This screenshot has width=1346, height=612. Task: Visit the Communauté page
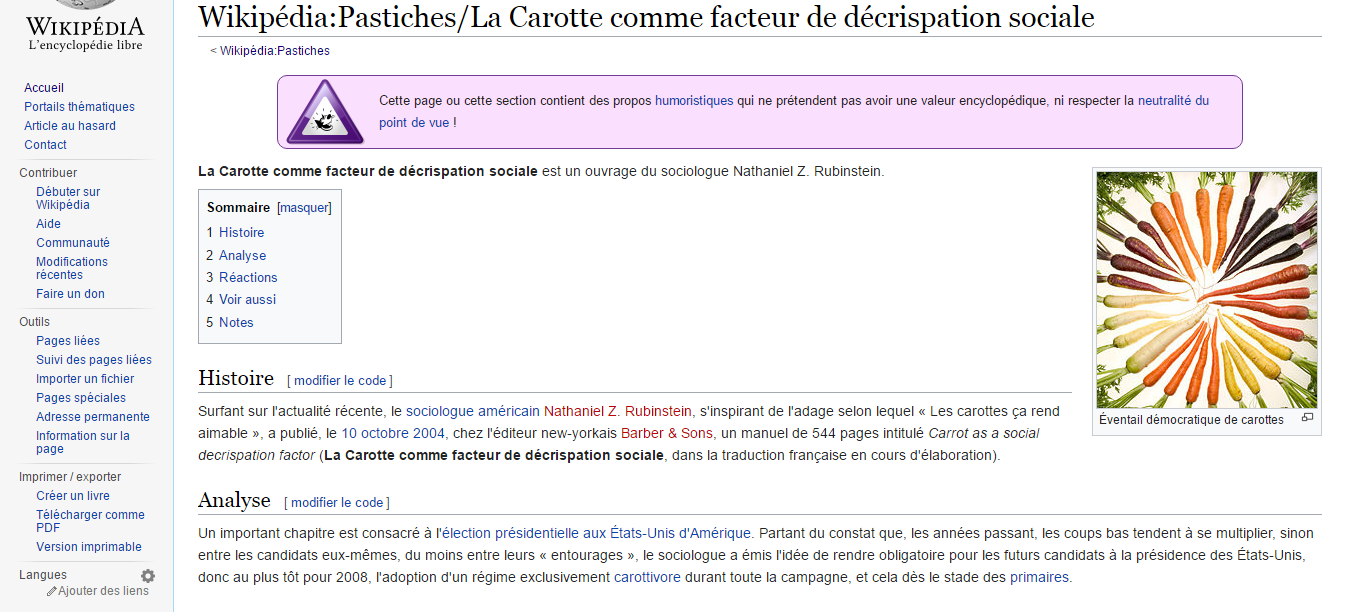(x=73, y=243)
